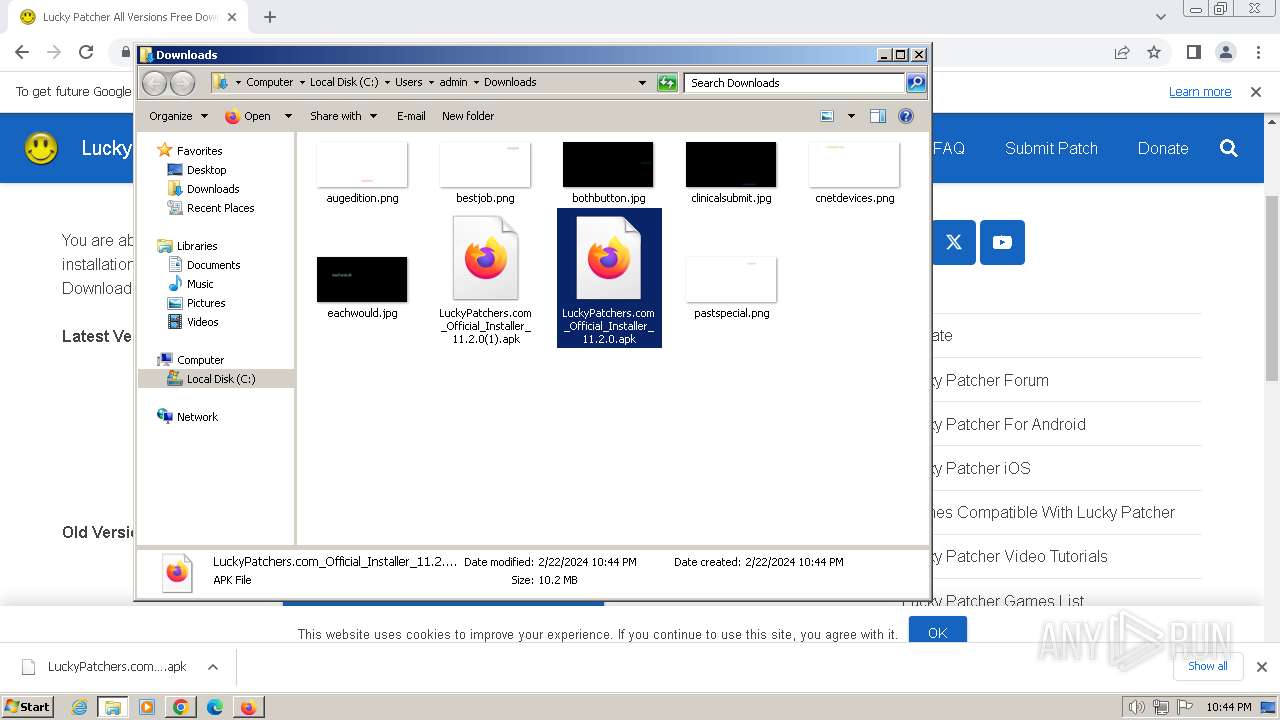The height and width of the screenshot is (720, 1280).
Task: Open Downloads in Favorites list
Action: (212, 189)
